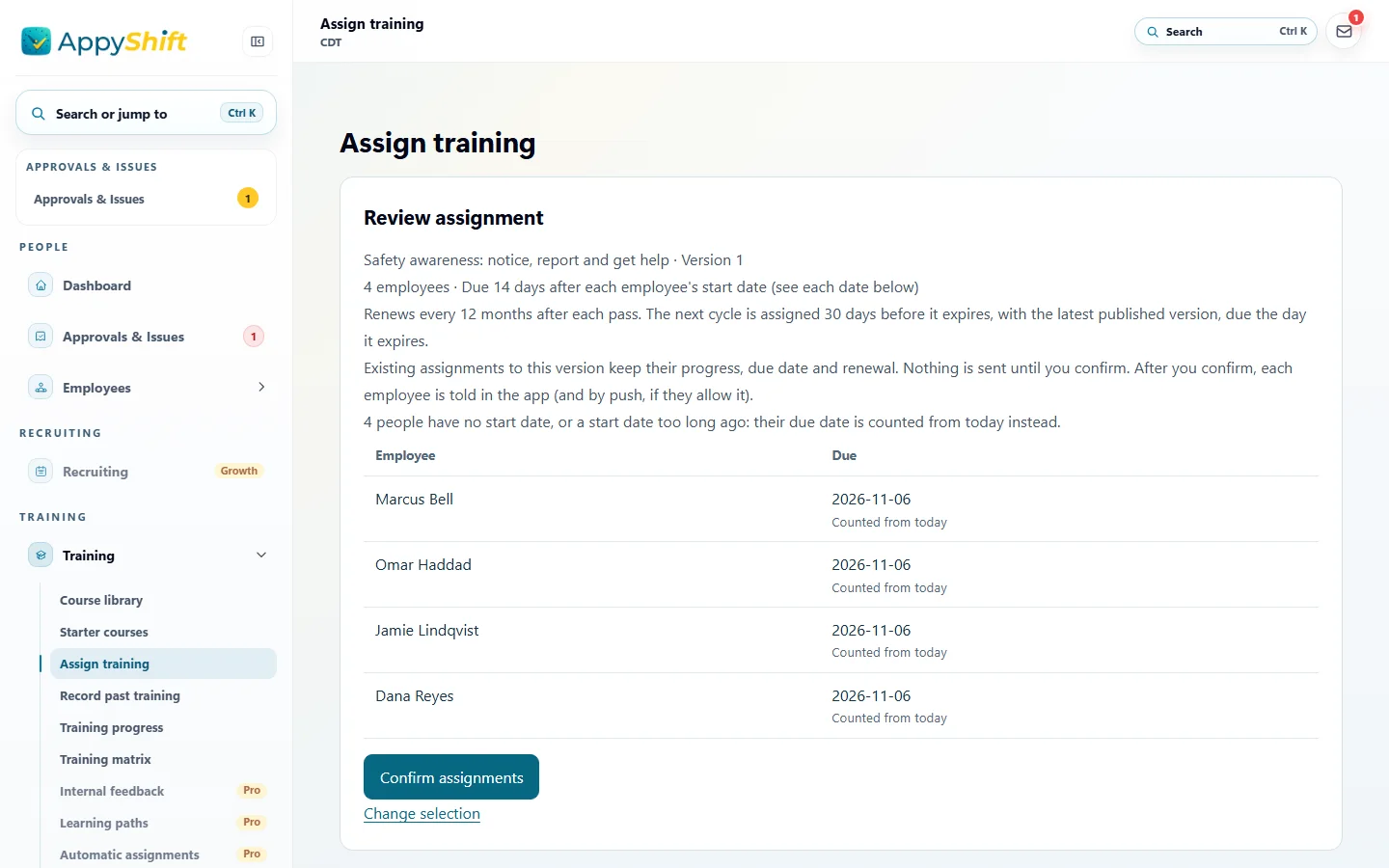This screenshot has width=1389, height=868.
Task: Open Approvals & Issues at top of sidebar
Action: coord(146,199)
